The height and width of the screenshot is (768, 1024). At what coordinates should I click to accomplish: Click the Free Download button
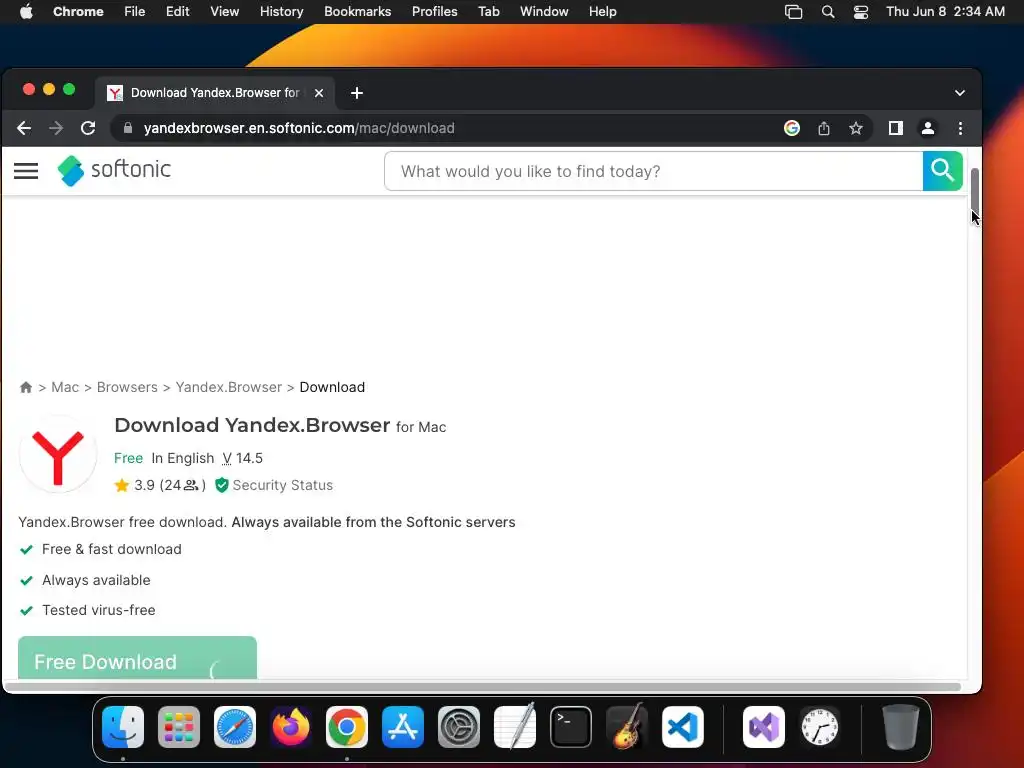click(137, 658)
